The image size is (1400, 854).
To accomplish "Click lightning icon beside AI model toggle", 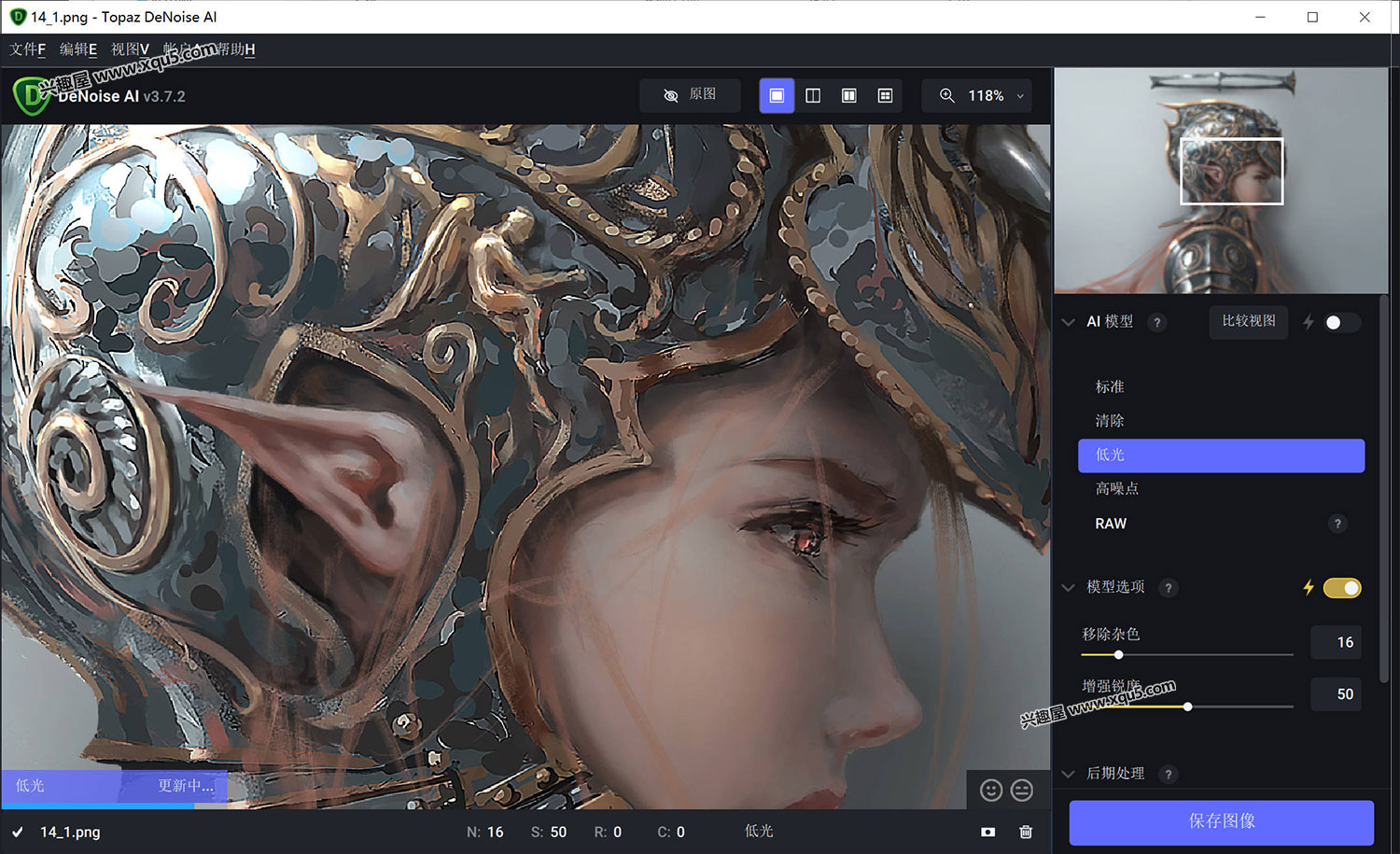I will tap(1309, 322).
